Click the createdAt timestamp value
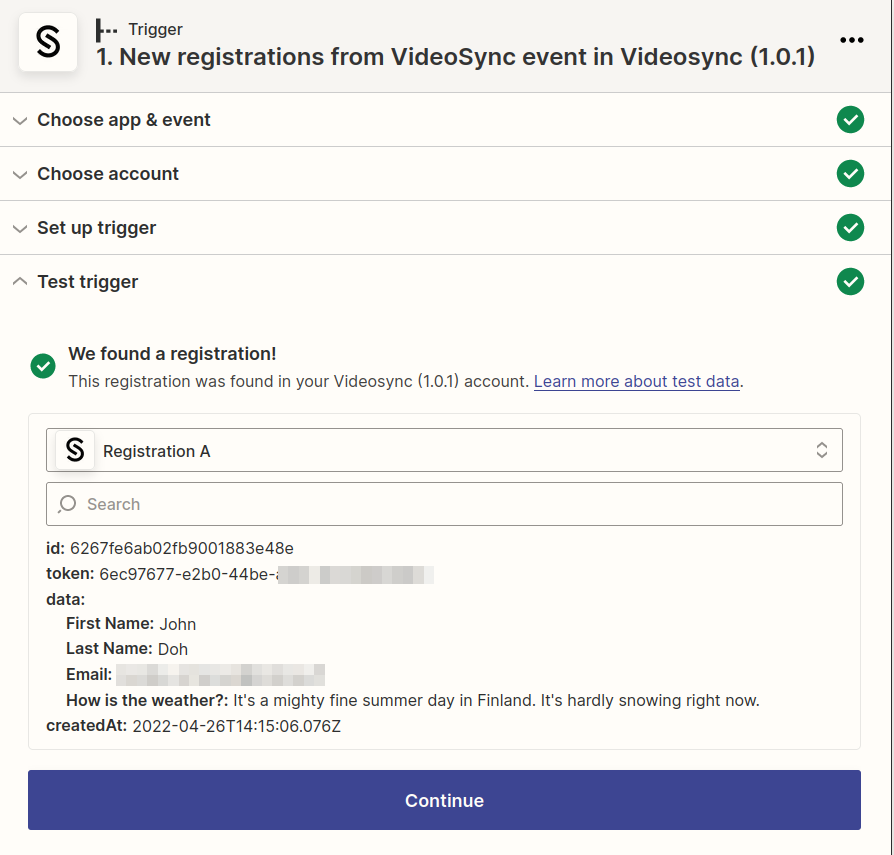894x855 pixels. 237,726
